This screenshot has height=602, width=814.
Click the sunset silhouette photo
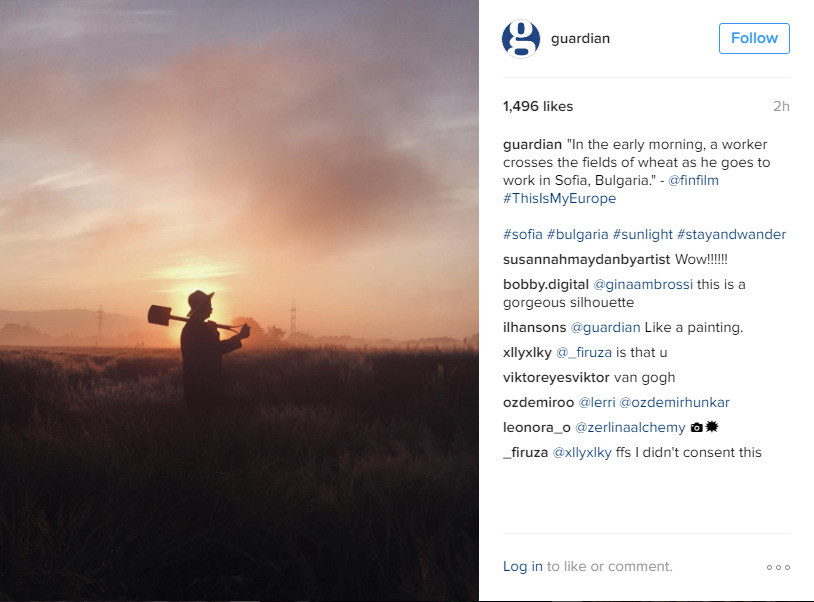239,301
